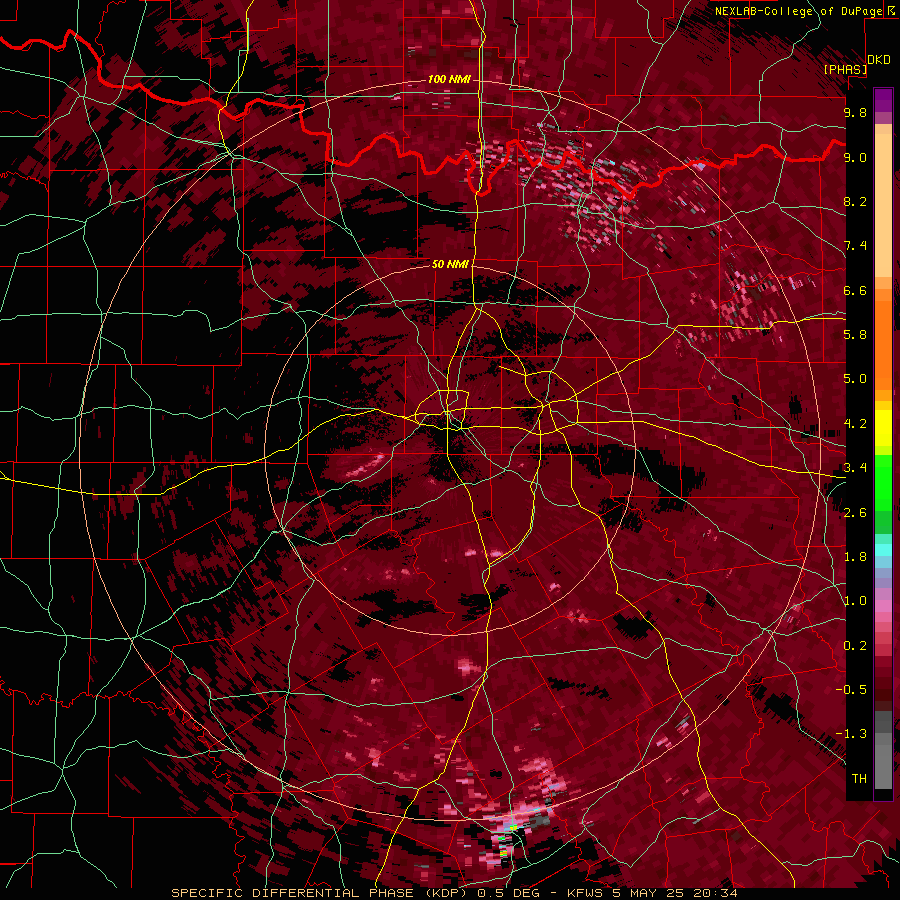Select the 9.0 value on the scale
The image size is (900, 900).
[855, 157]
